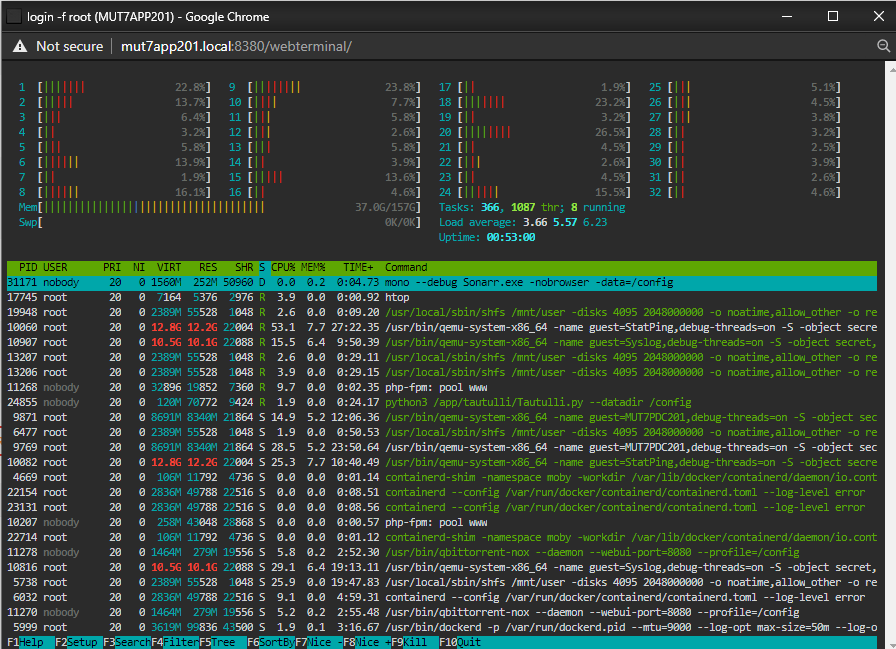
Task: Click the page icon in title bar
Action: pyautogui.click(x=14, y=17)
